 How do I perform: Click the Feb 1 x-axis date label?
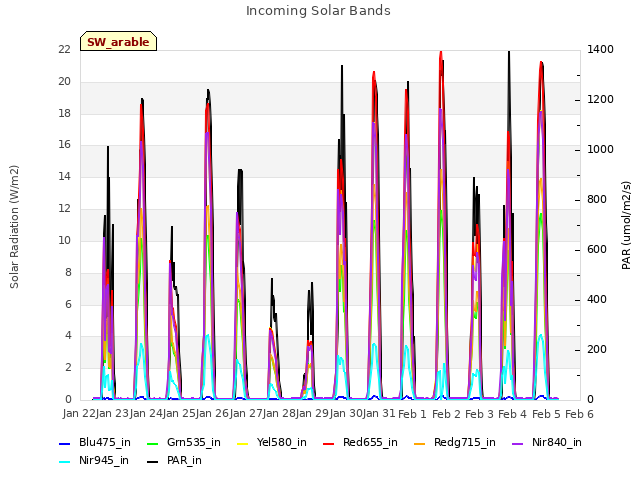pos(412,414)
